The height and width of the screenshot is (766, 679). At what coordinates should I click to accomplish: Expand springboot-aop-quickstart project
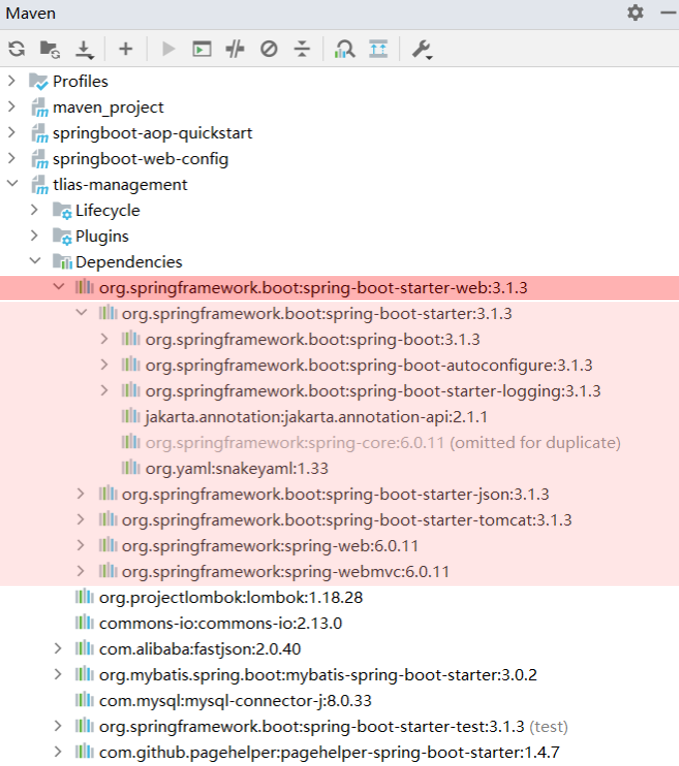[12, 132]
